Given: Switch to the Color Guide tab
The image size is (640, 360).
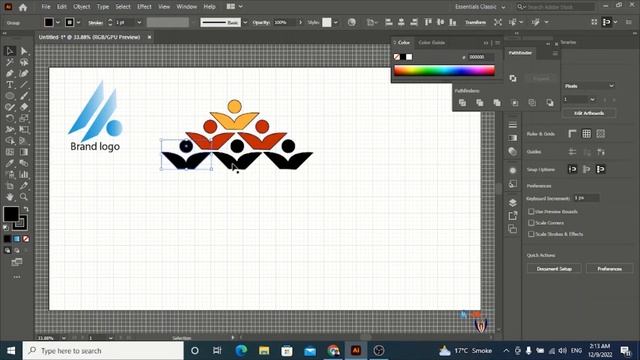Looking at the screenshot, I should point(431,42).
